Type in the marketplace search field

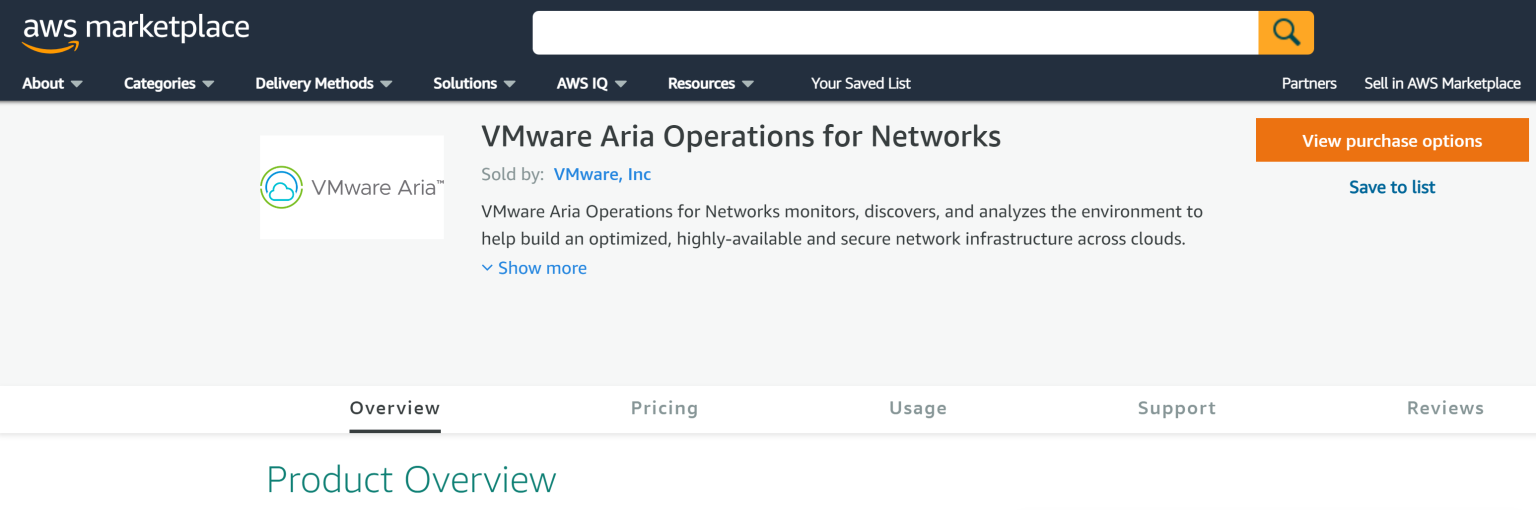click(894, 33)
